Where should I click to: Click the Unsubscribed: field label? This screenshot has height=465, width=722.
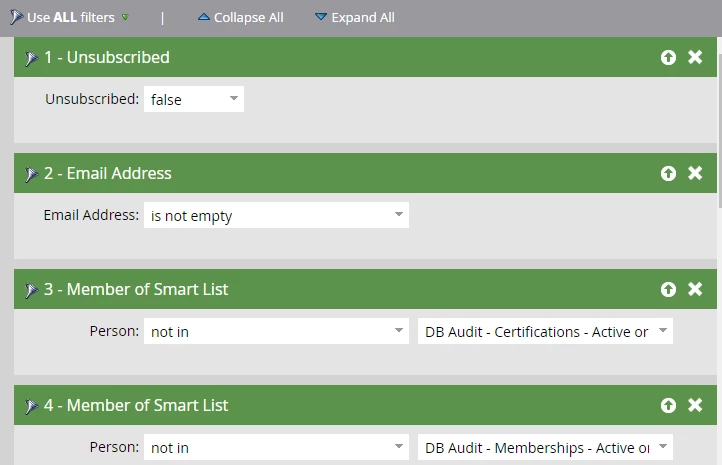pyautogui.click(x=92, y=99)
